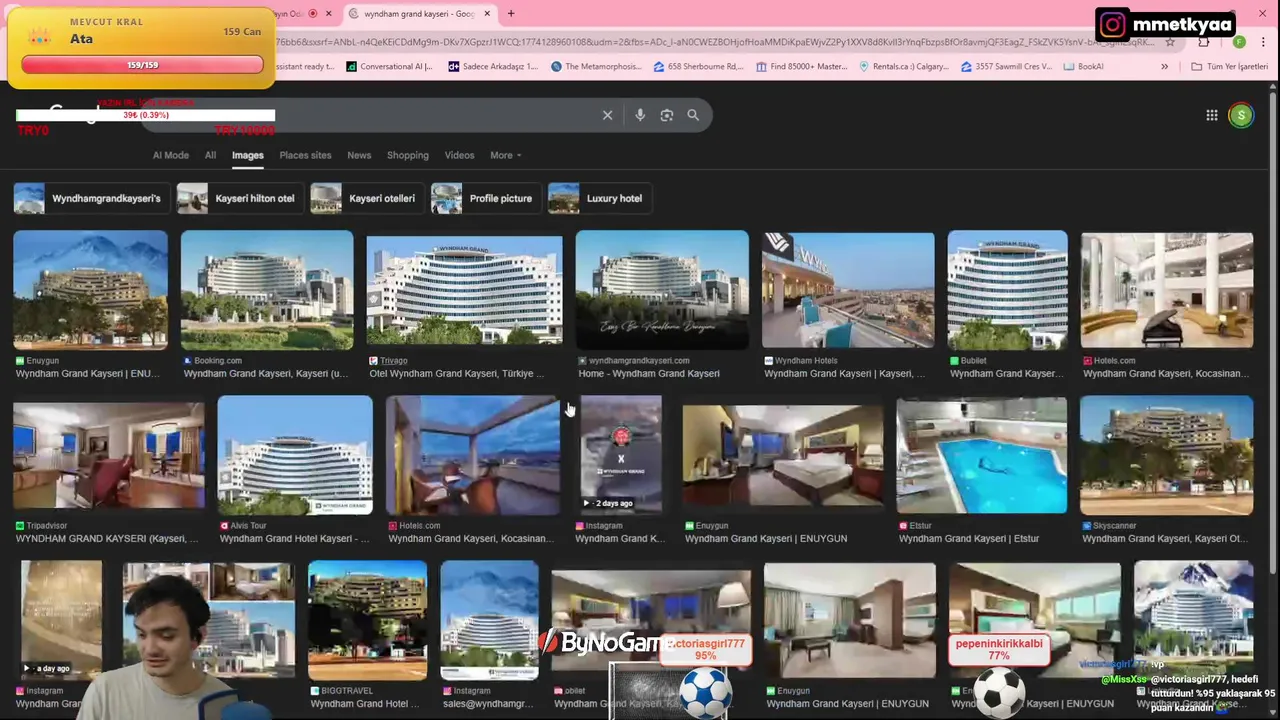Bookmark this page with the star icon
Viewport: 1280px width, 720px height.
[x=1170, y=42]
